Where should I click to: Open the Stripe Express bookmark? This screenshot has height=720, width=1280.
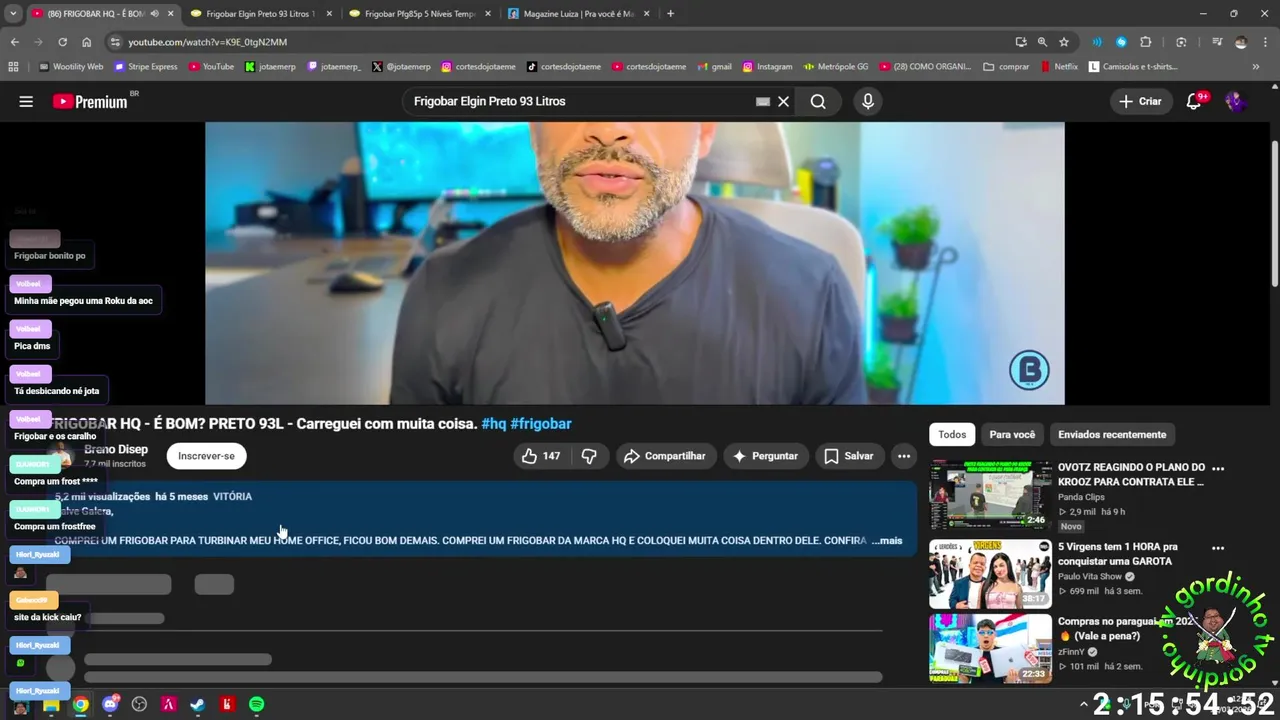pyautogui.click(x=146, y=67)
